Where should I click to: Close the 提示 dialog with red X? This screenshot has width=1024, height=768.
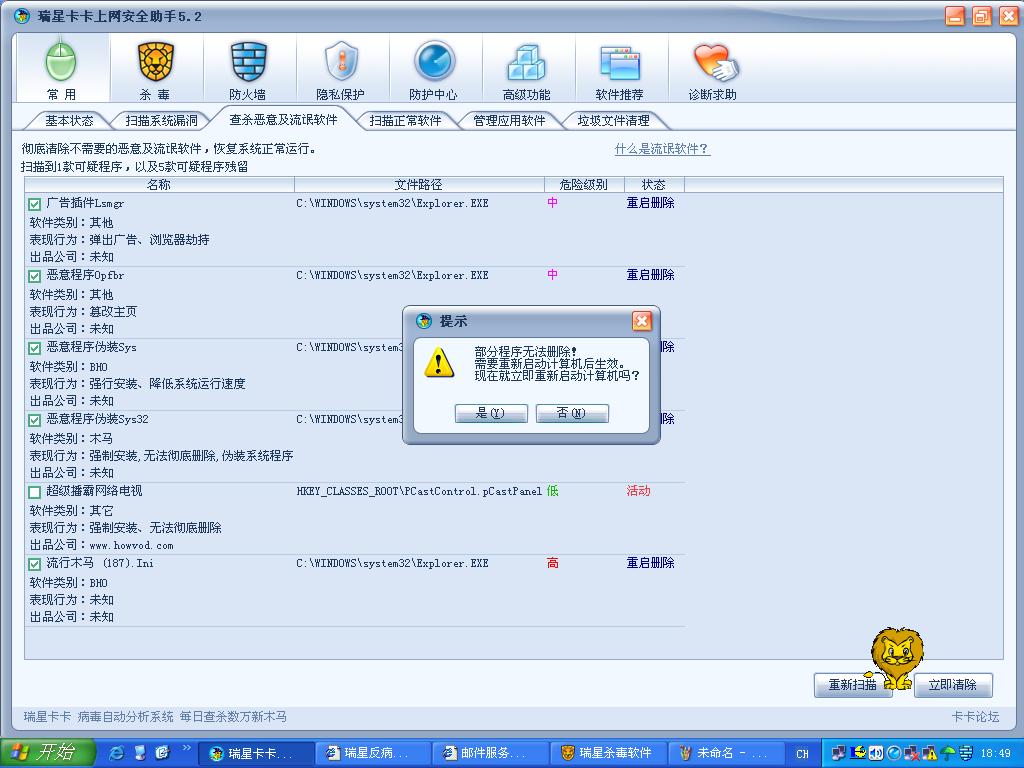point(642,321)
